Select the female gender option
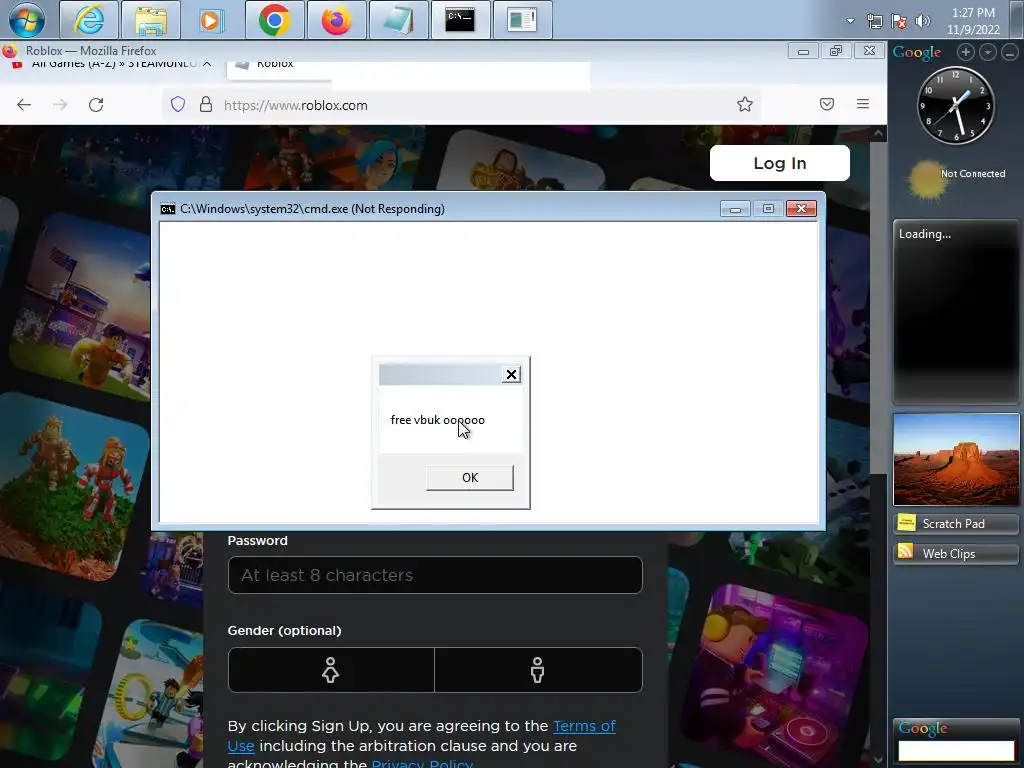Screen dimensions: 1024x768 coord(330,670)
